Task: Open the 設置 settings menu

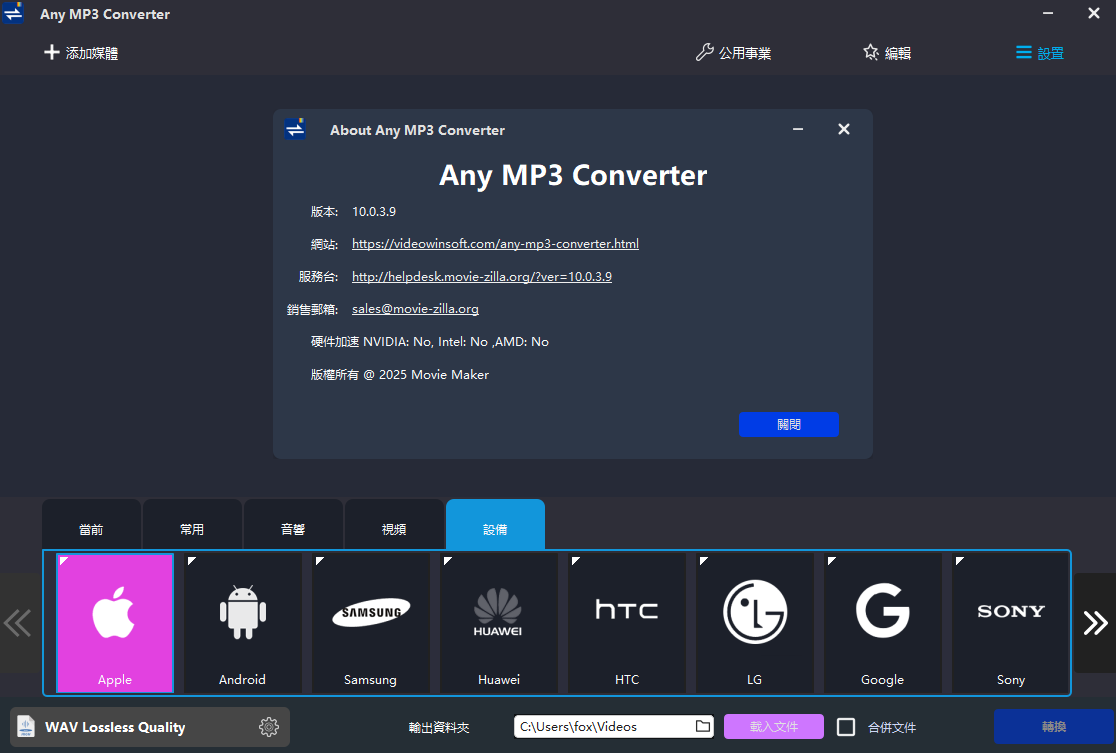Action: pos(1040,53)
